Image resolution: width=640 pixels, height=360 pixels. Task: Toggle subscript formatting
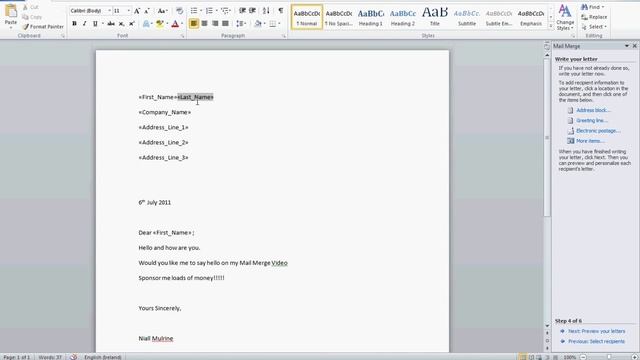click(x=121, y=24)
